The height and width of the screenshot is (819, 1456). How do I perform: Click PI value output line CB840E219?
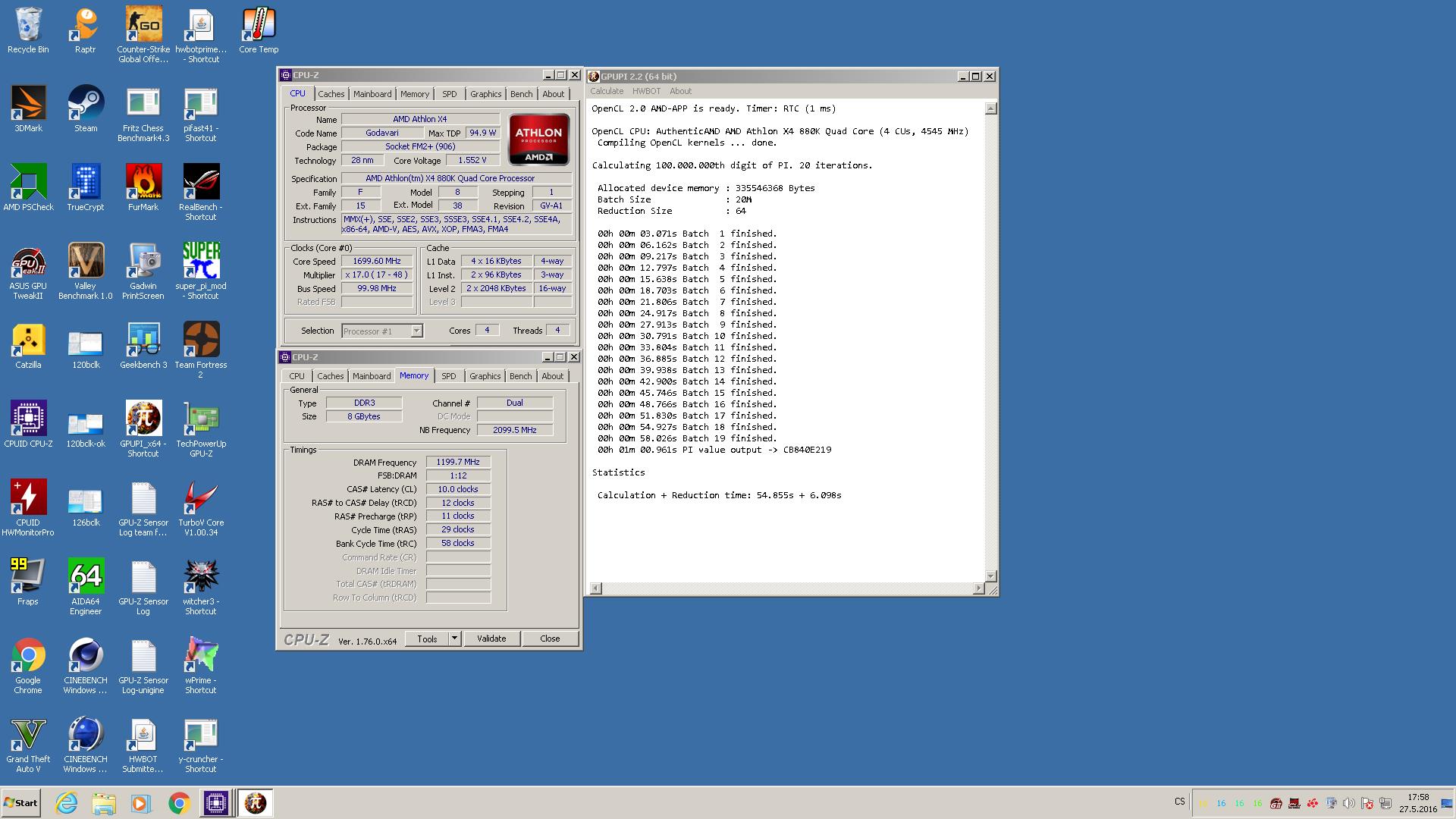714,450
